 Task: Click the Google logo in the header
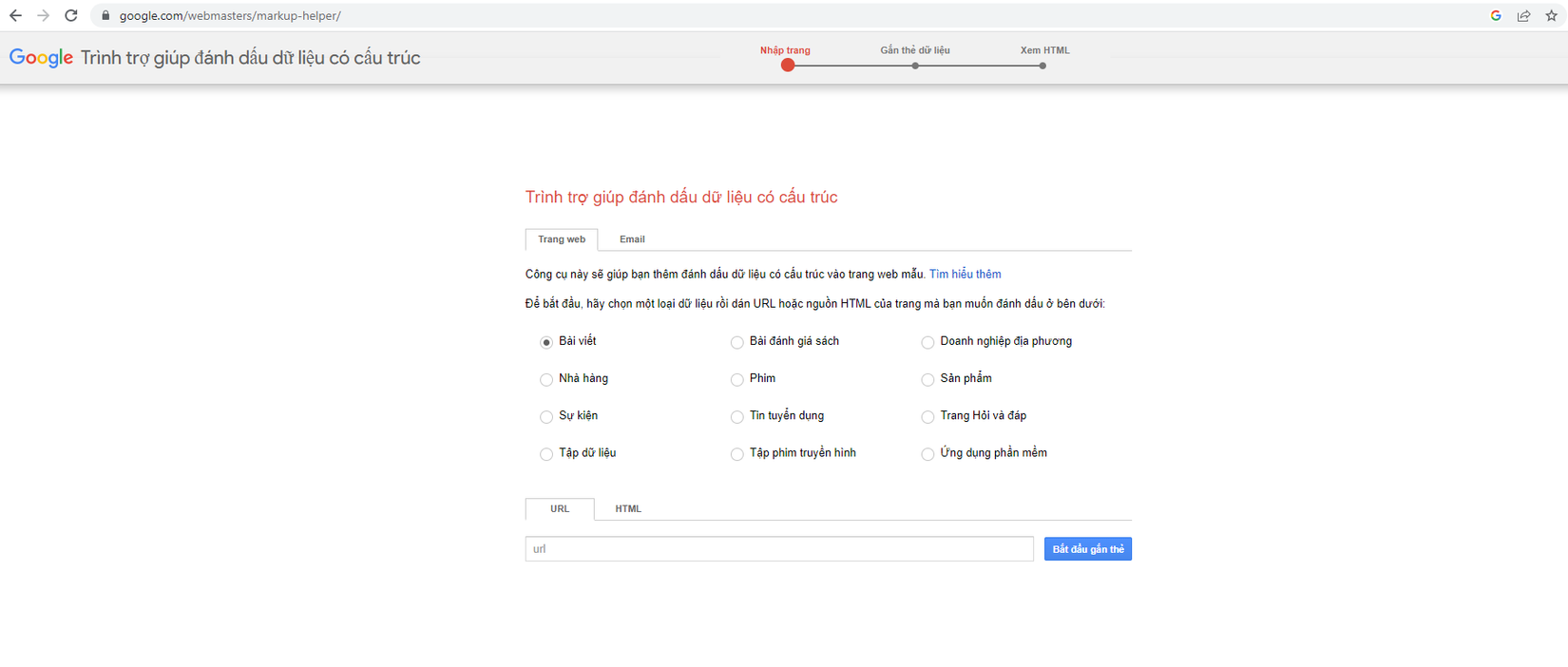(x=41, y=58)
